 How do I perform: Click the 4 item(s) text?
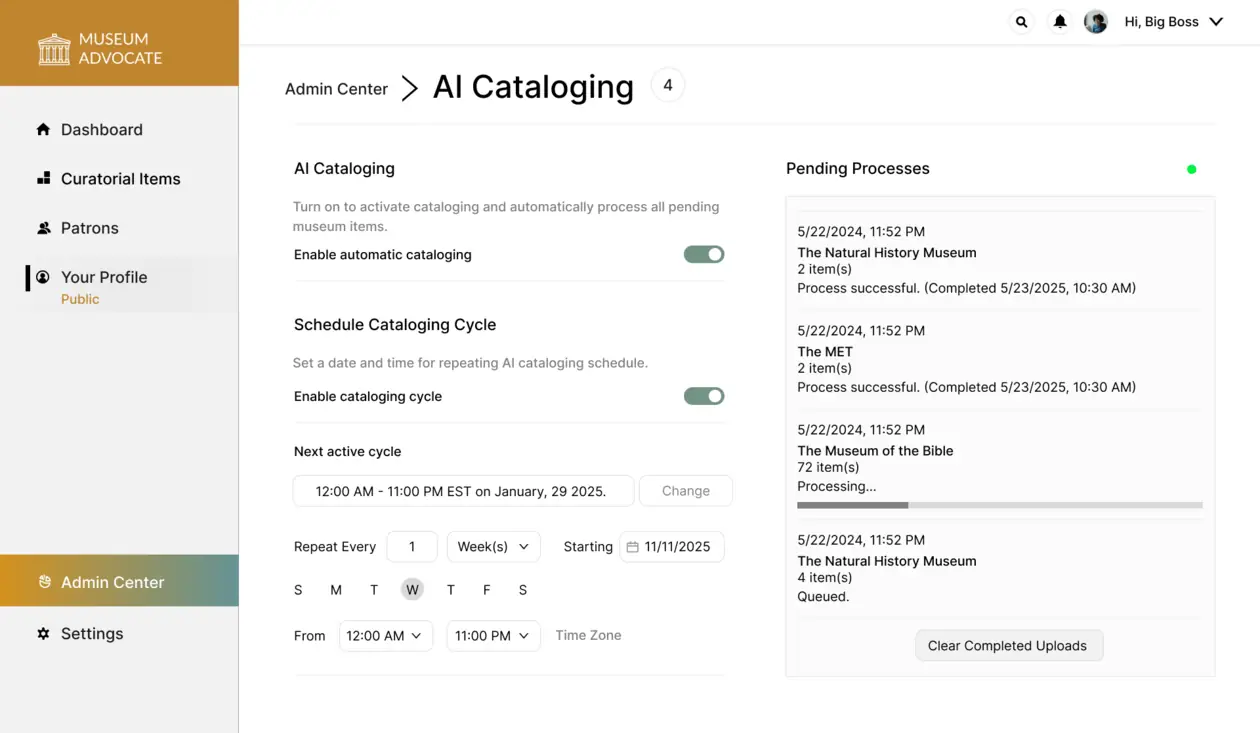pos(825,577)
